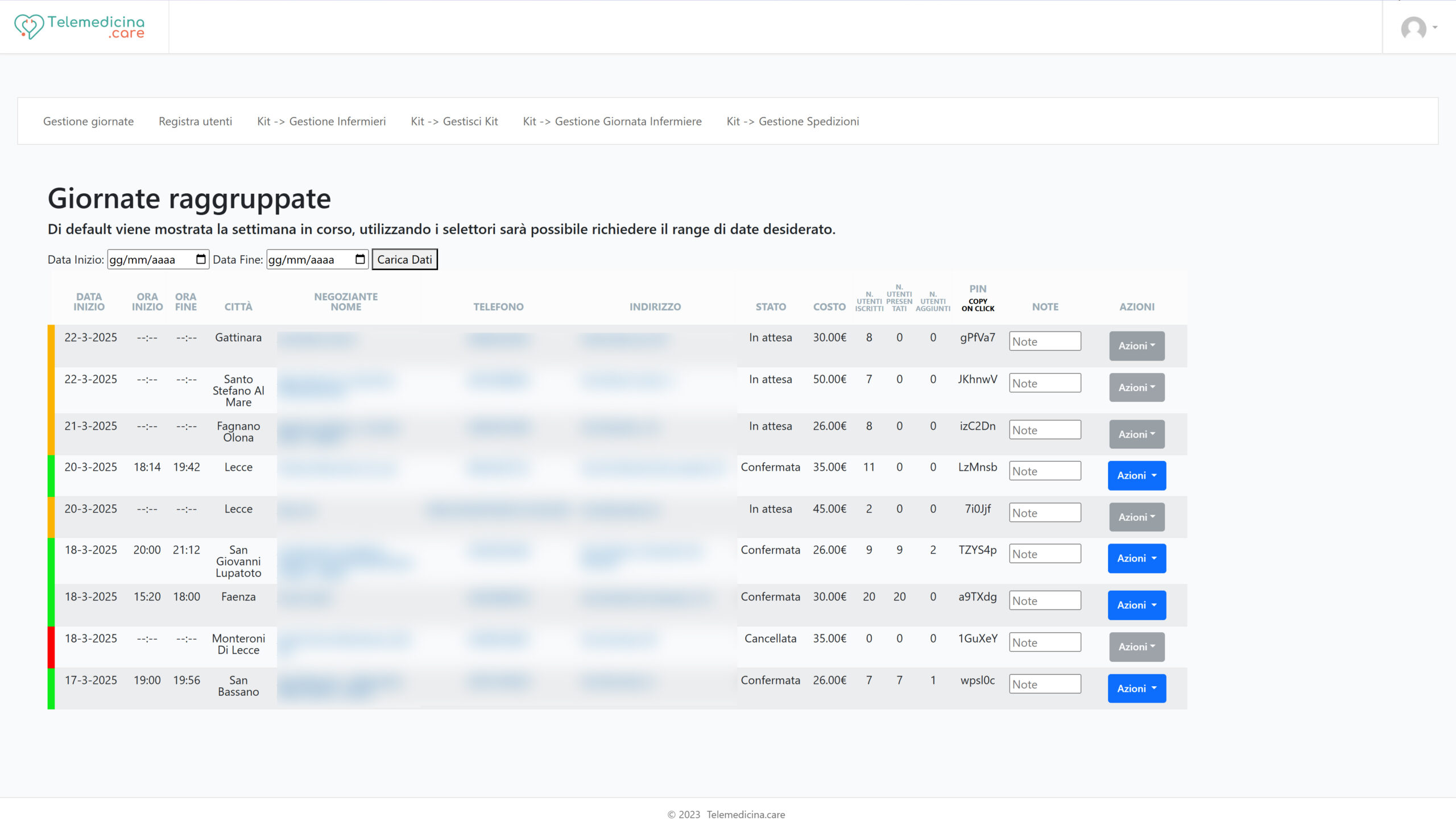Viewport: 1456px width, 830px height.
Task: Copy PIN izC2Dn
Action: pos(978,426)
